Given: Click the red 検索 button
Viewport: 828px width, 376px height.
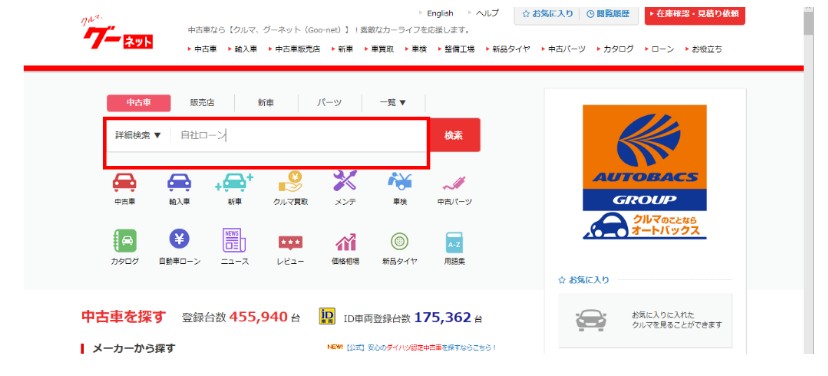Looking at the screenshot, I should click(x=453, y=135).
